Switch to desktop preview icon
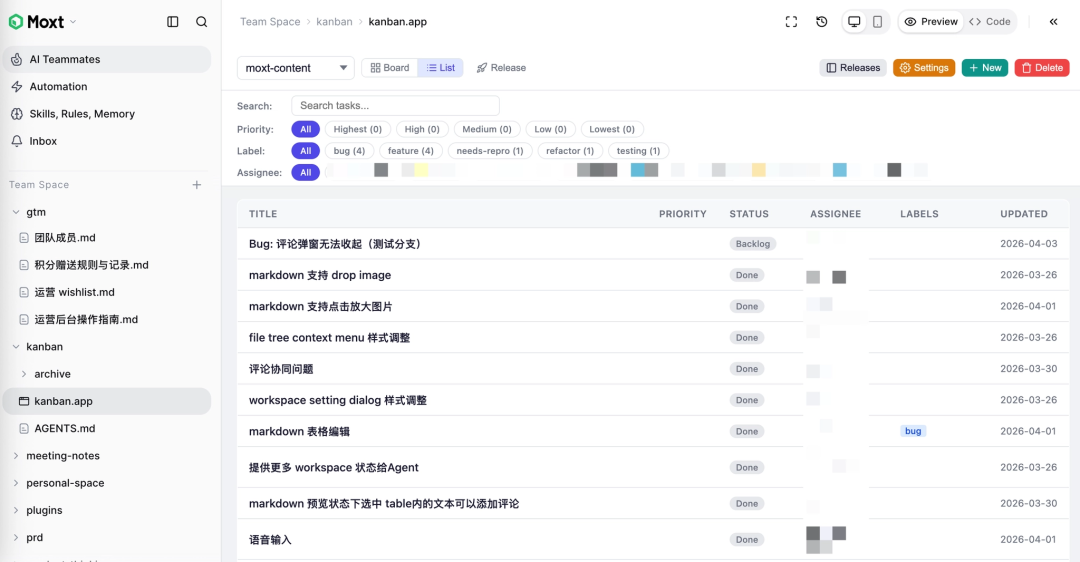Screen dimensions: 1080x562 pos(854,22)
